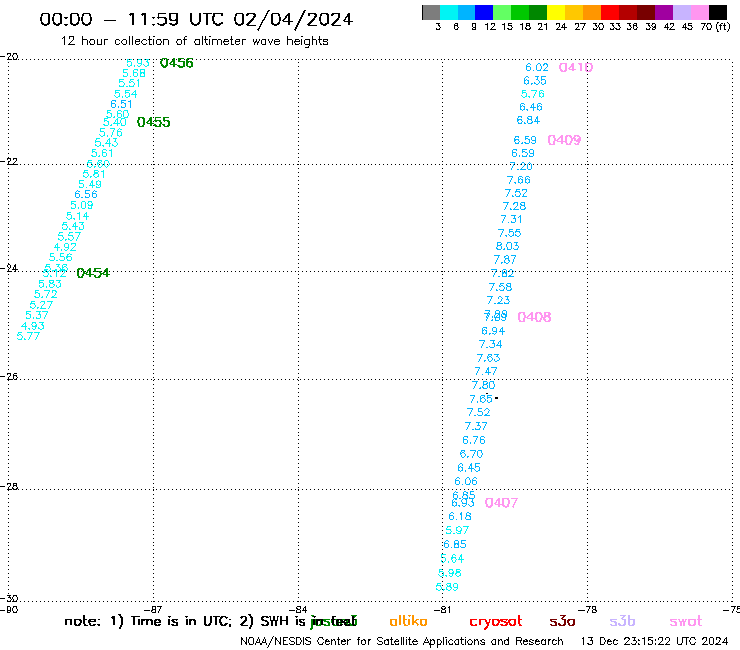Click the wave height value 7.63
Viewport: 740px width, 650px height.
(x=488, y=358)
